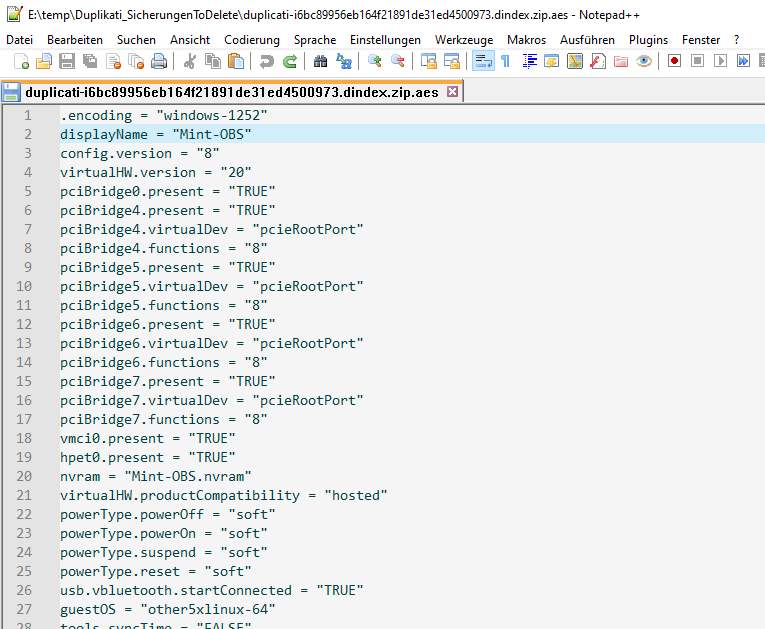Toggle word wrap toolbar button

[483, 61]
